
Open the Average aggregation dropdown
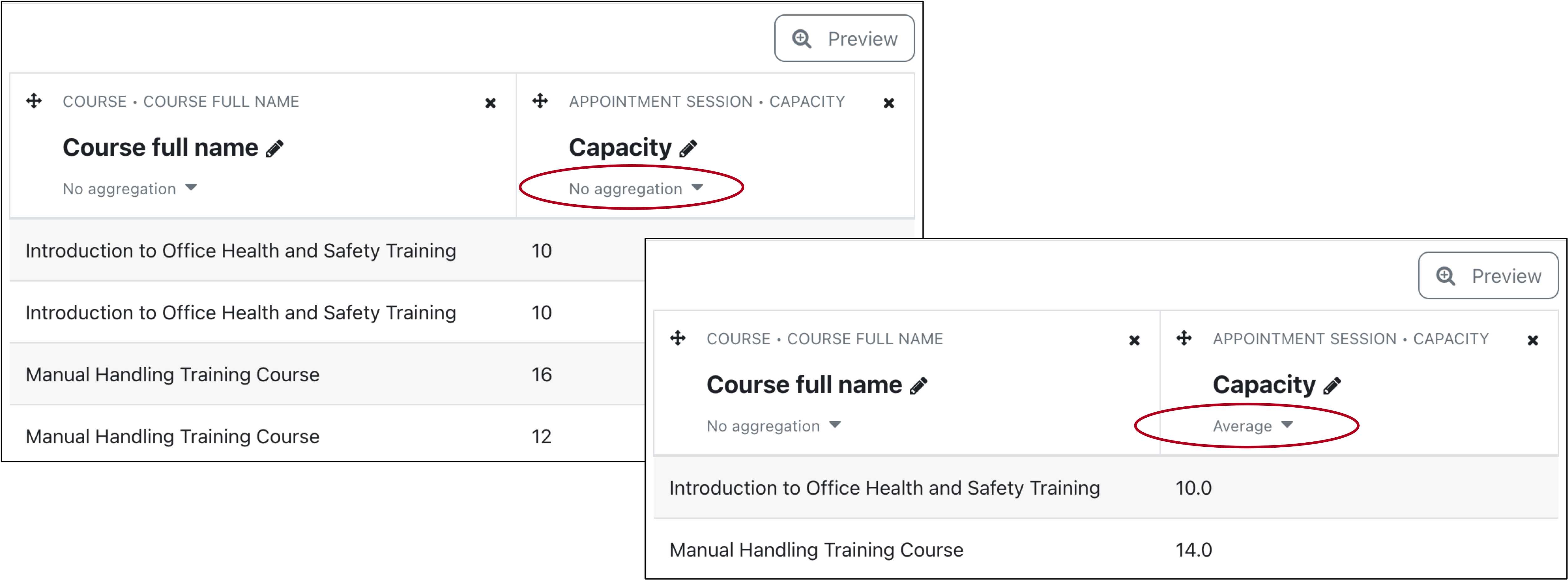(1252, 426)
